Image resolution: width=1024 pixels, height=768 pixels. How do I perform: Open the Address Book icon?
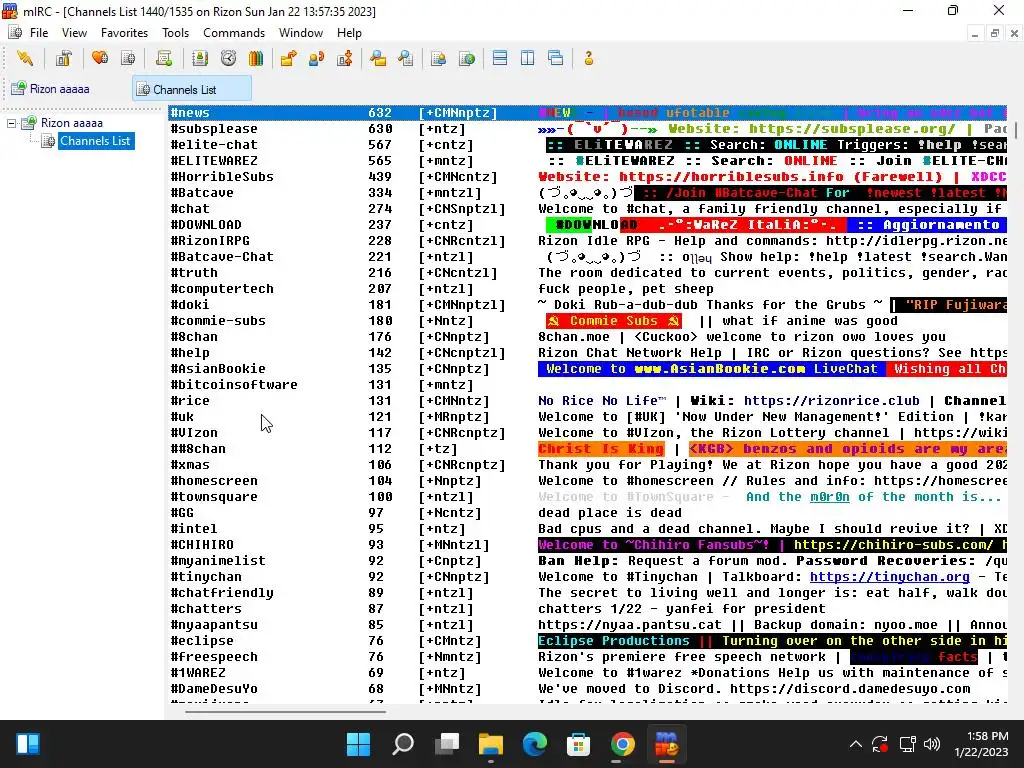coord(200,59)
